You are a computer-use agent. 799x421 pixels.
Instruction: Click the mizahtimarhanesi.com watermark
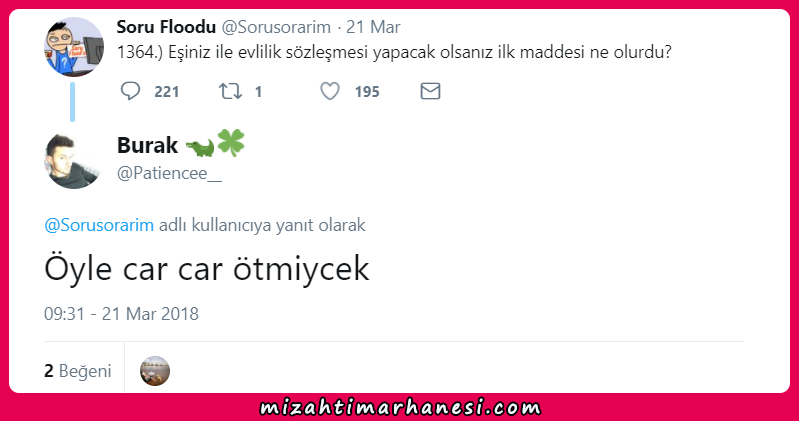tap(400, 407)
